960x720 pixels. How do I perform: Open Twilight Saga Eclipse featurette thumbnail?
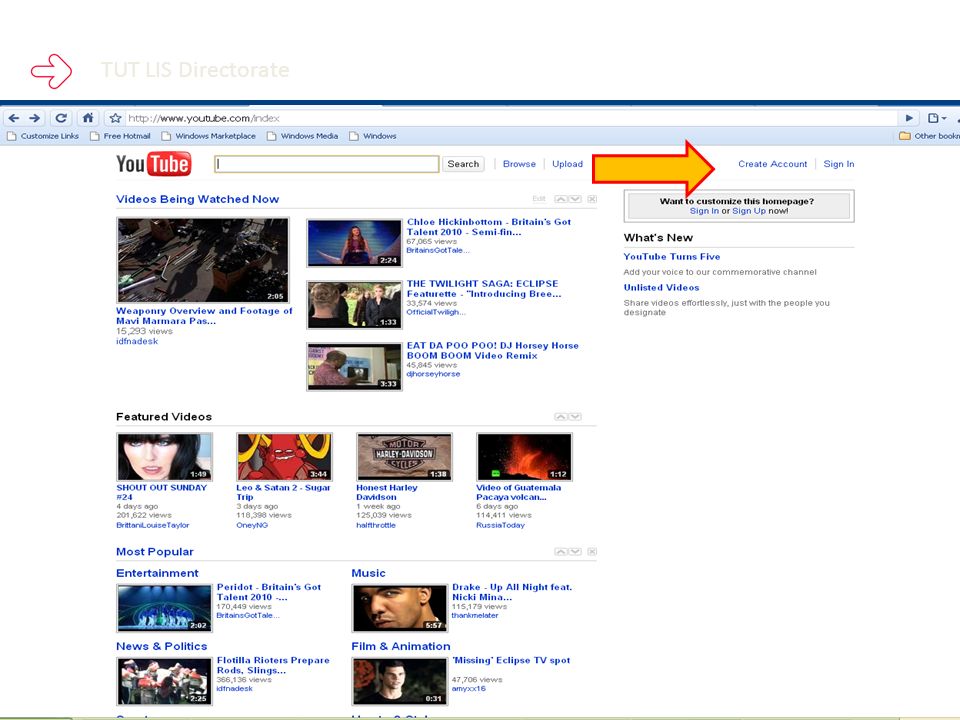pyautogui.click(x=354, y=305)
